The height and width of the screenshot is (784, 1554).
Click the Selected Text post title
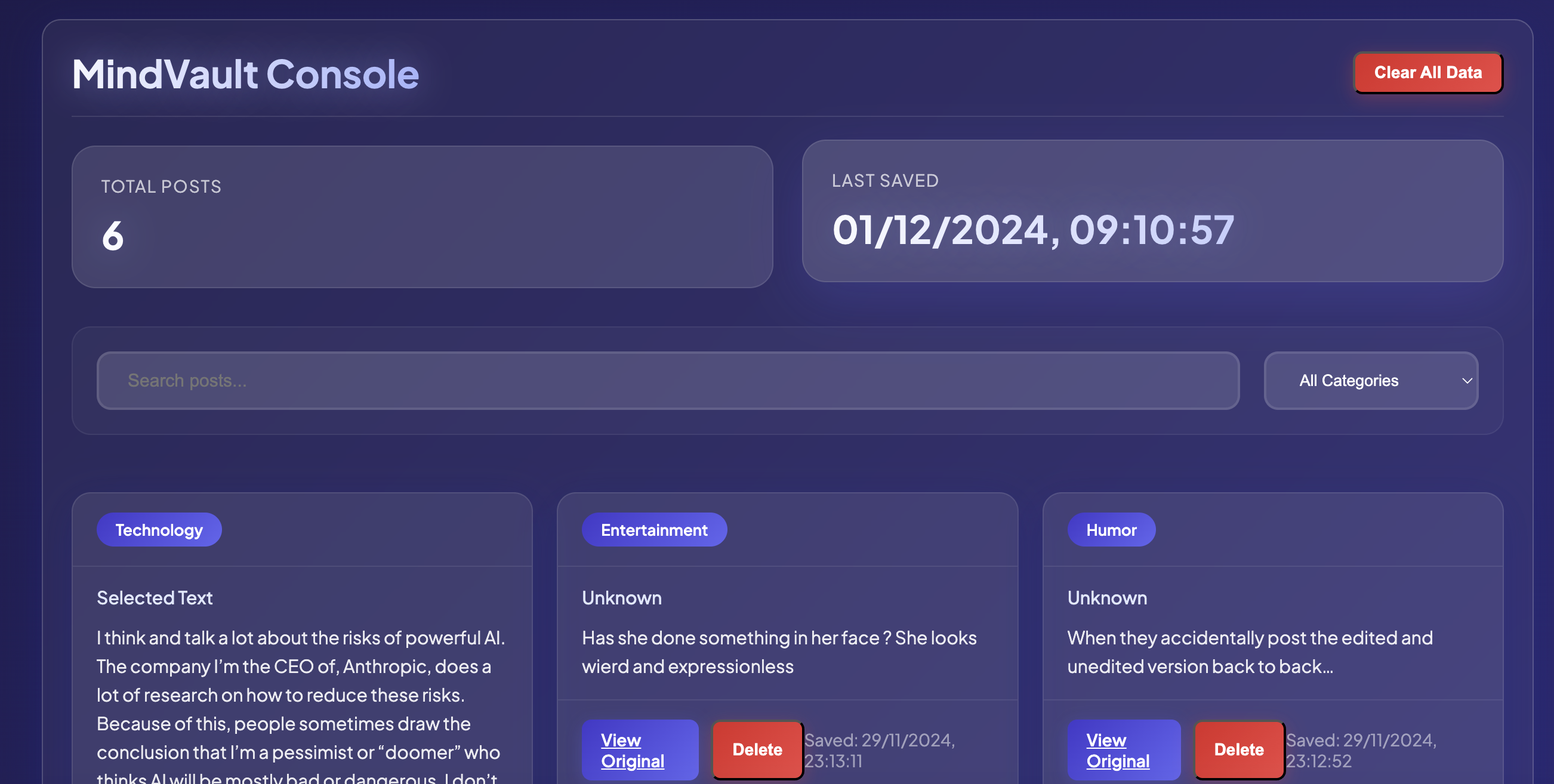click(x=155, y=598)
